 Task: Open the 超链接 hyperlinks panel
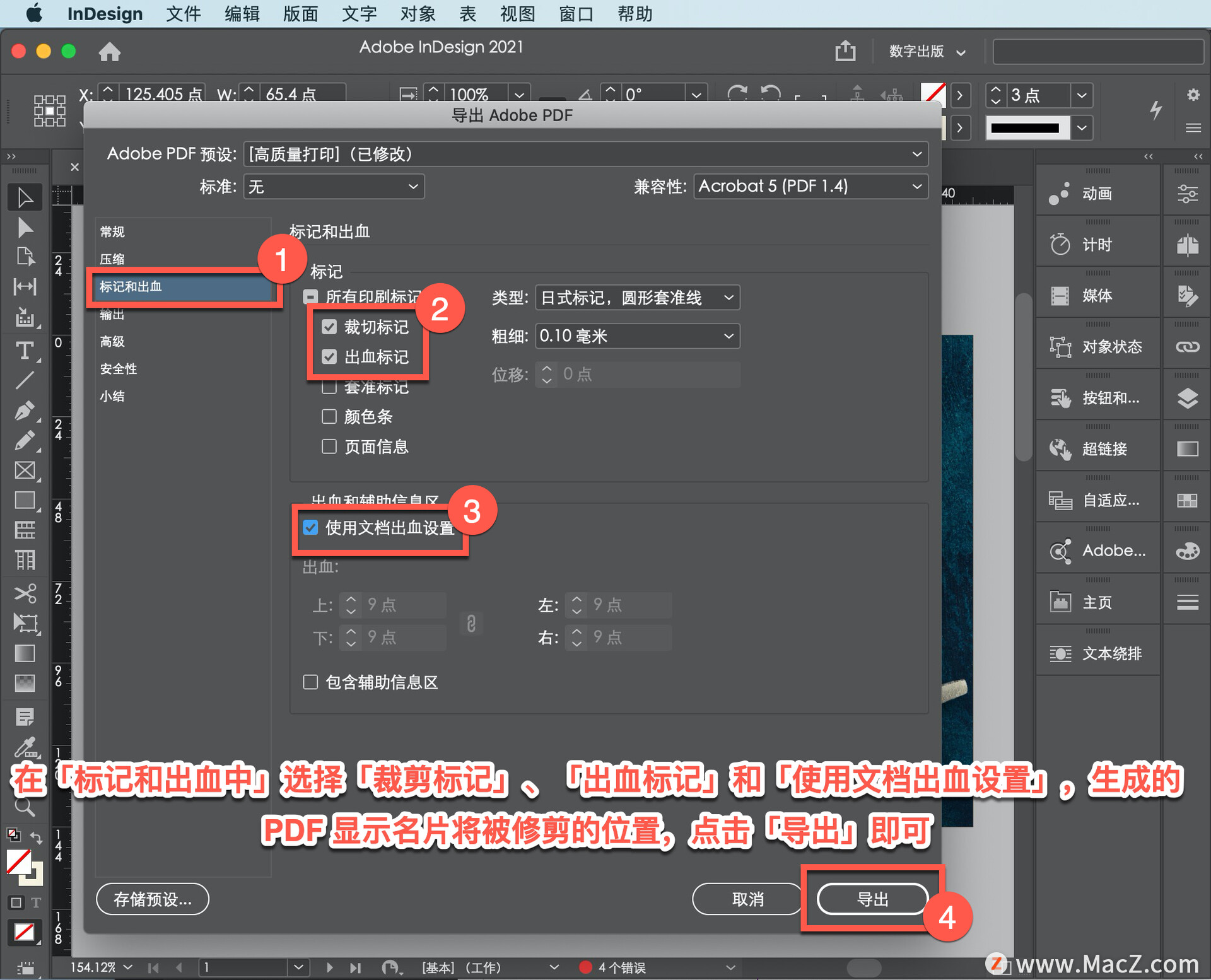click(1097, 449)
